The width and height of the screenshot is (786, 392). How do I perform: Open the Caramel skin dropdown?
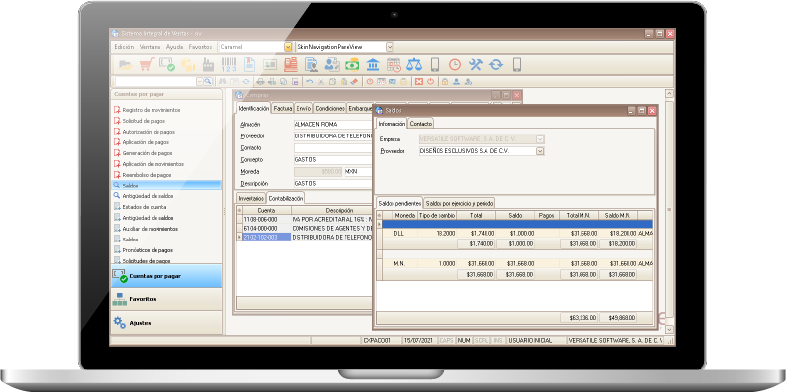pyautogui.click(x=288, y=47)
